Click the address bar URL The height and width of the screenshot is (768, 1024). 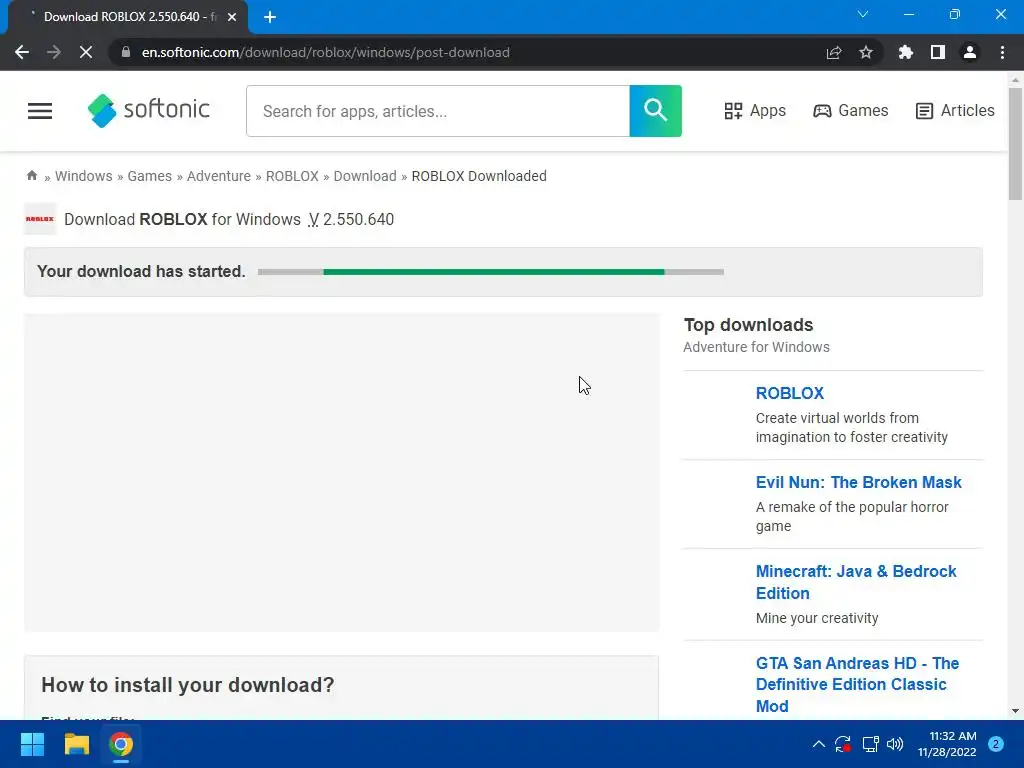325,52
